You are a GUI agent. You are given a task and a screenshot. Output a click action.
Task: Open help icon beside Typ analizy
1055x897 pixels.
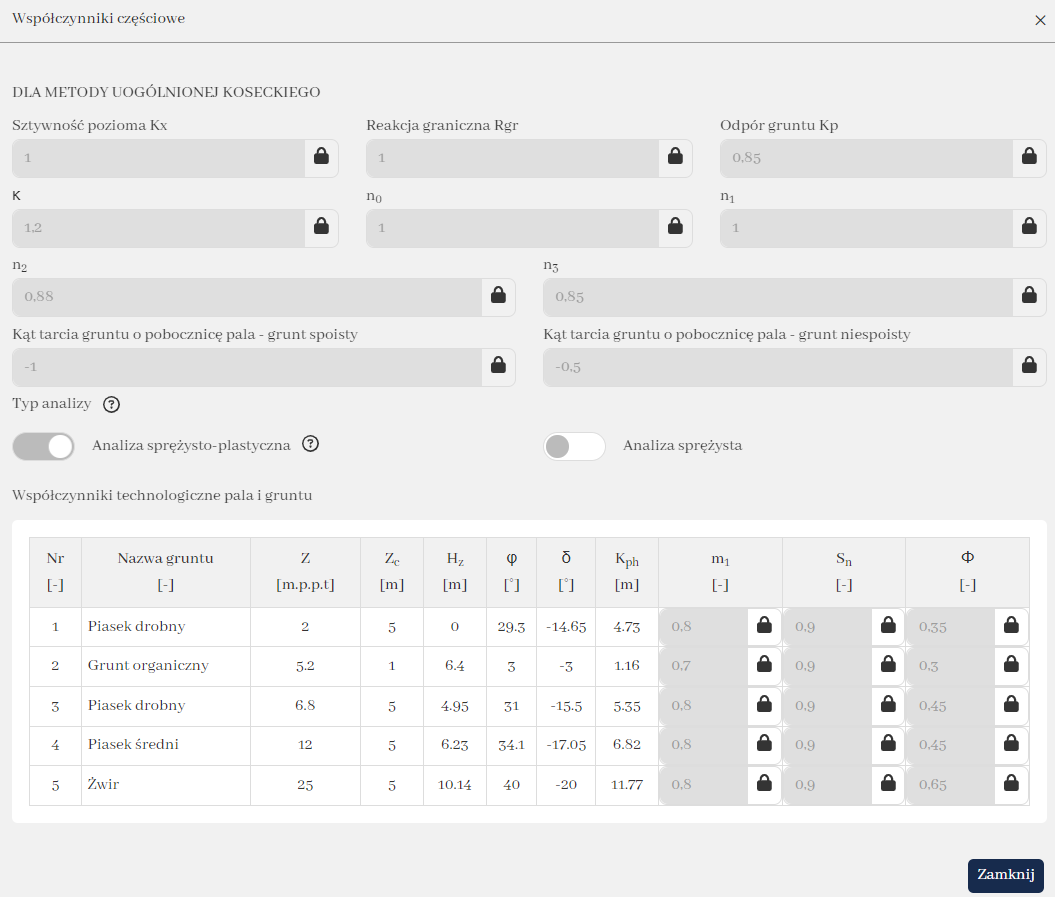point(111,405)
